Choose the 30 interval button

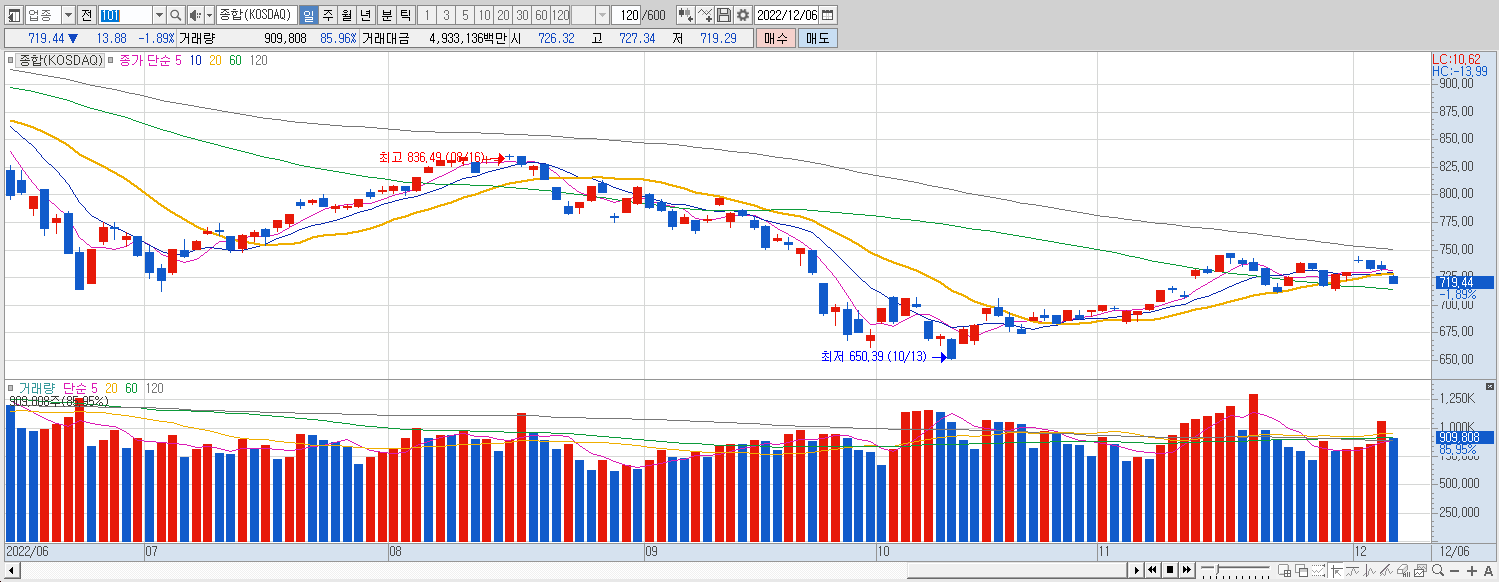(x=522, y=15)
